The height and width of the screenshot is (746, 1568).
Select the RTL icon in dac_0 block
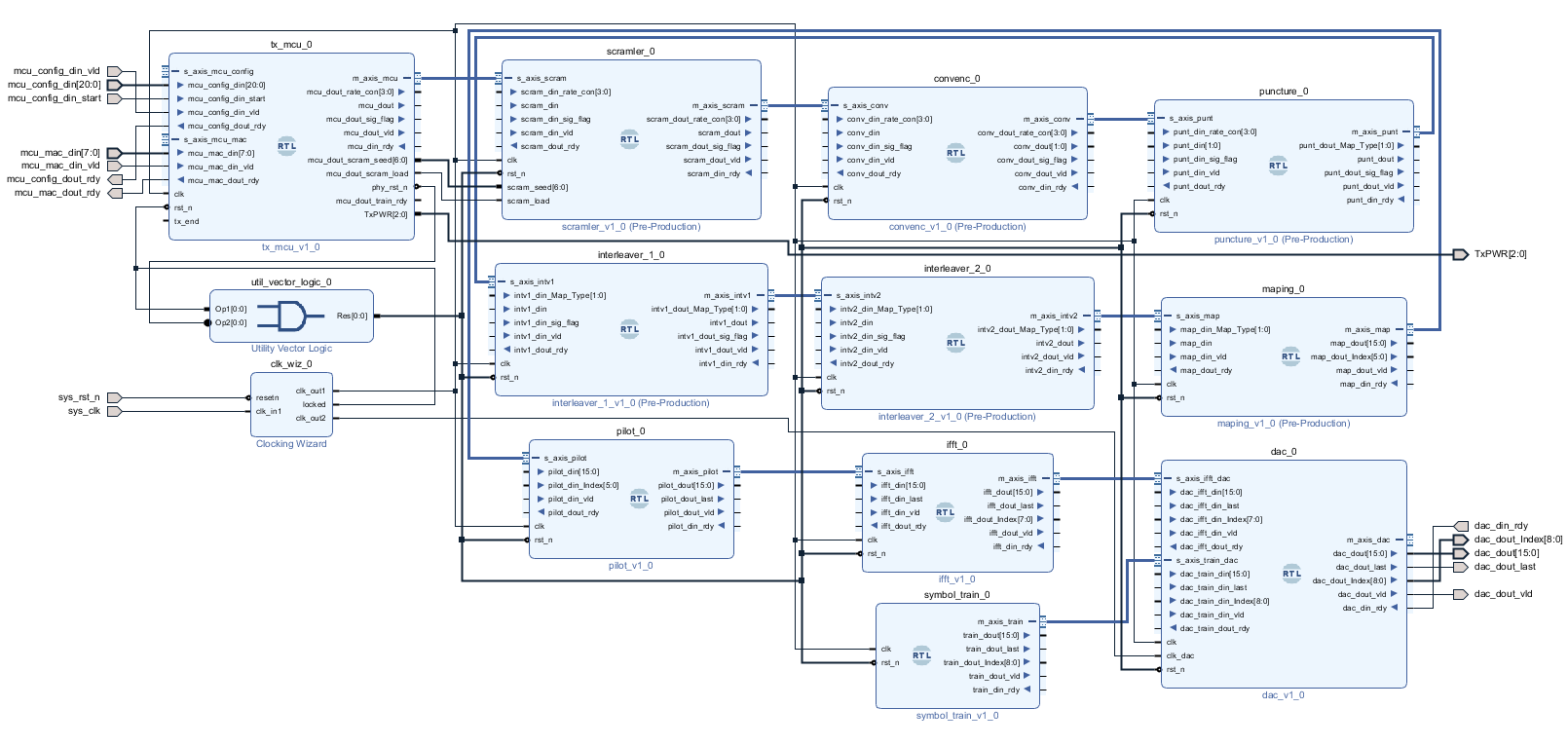pyautogui.click(x=1291, y=574)
